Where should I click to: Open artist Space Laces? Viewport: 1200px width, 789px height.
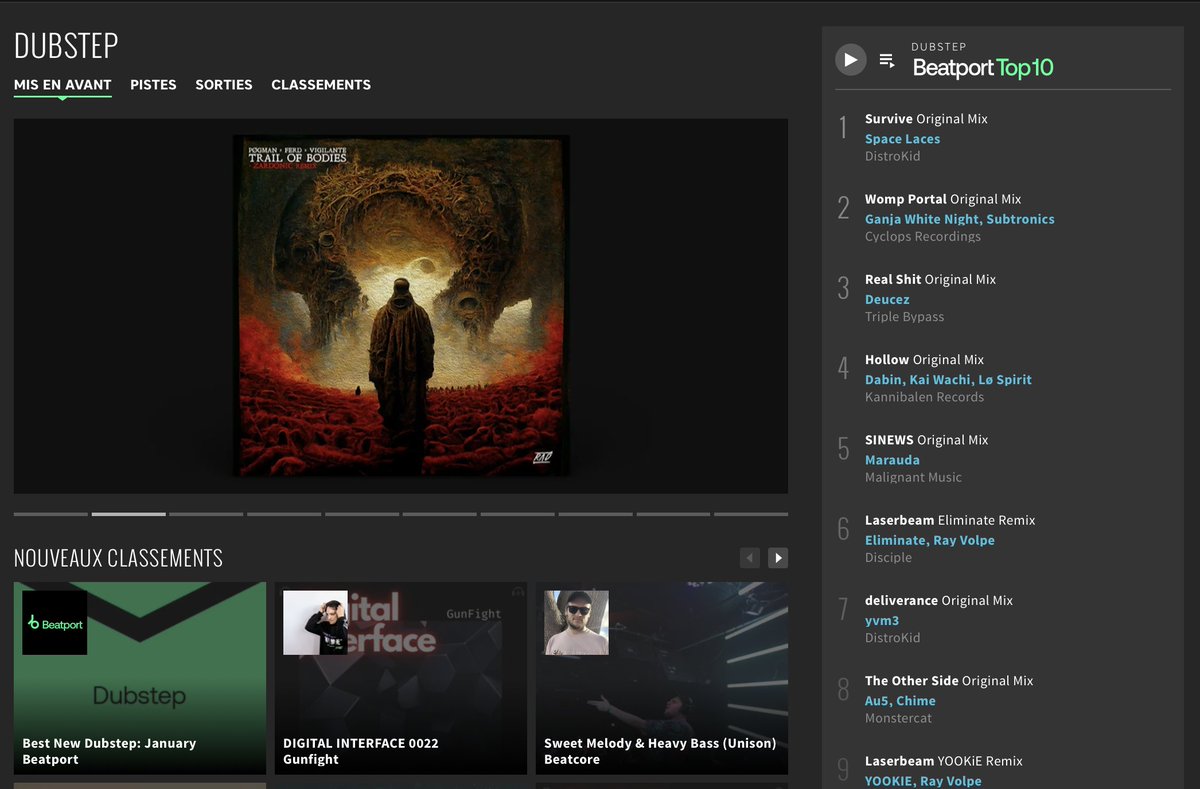pyautogui.click(x=902, y=139)
